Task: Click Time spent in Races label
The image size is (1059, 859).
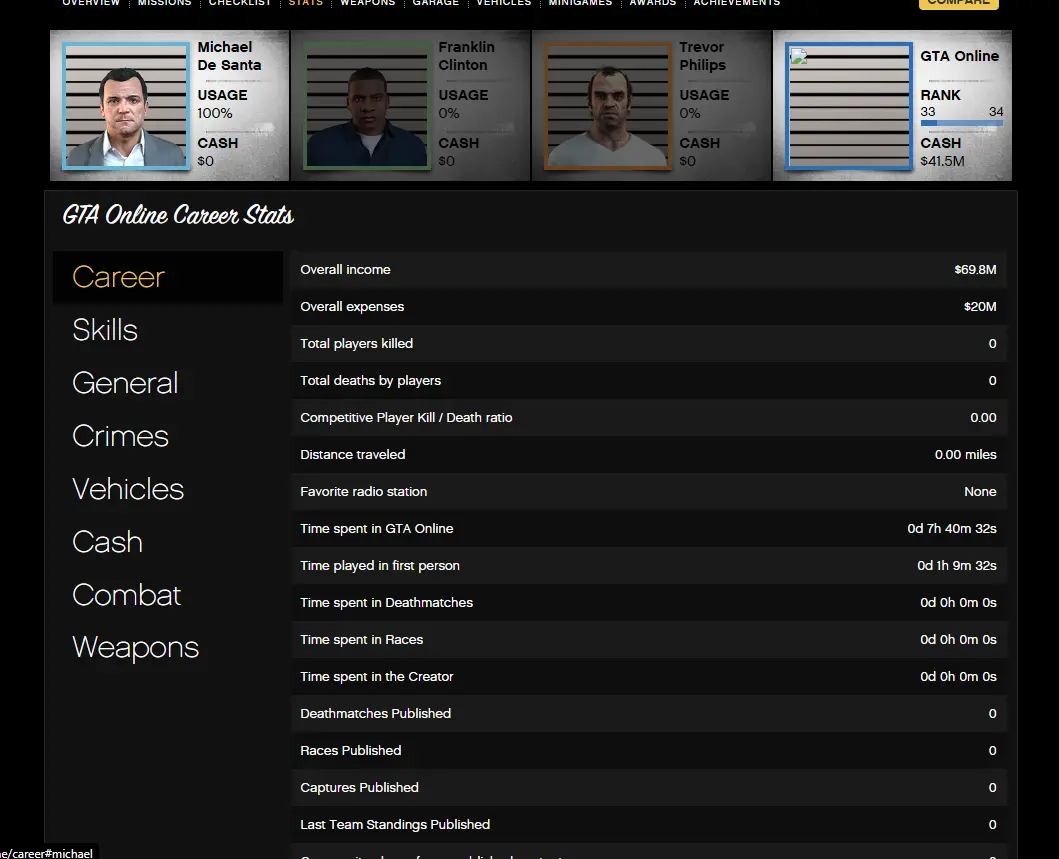Action: click(x=361, y=640)
